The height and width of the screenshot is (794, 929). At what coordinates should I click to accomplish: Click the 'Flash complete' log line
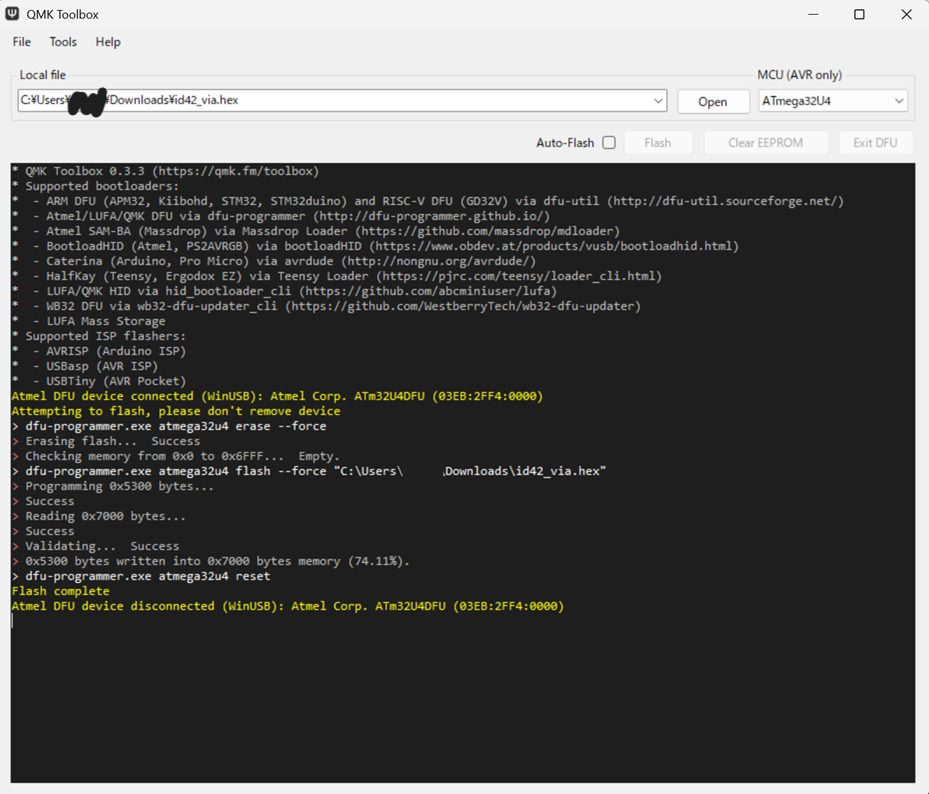click(x=60, y=591)
